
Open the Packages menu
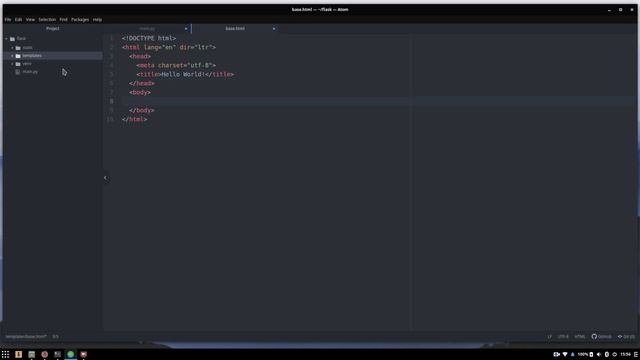(80, 20)
